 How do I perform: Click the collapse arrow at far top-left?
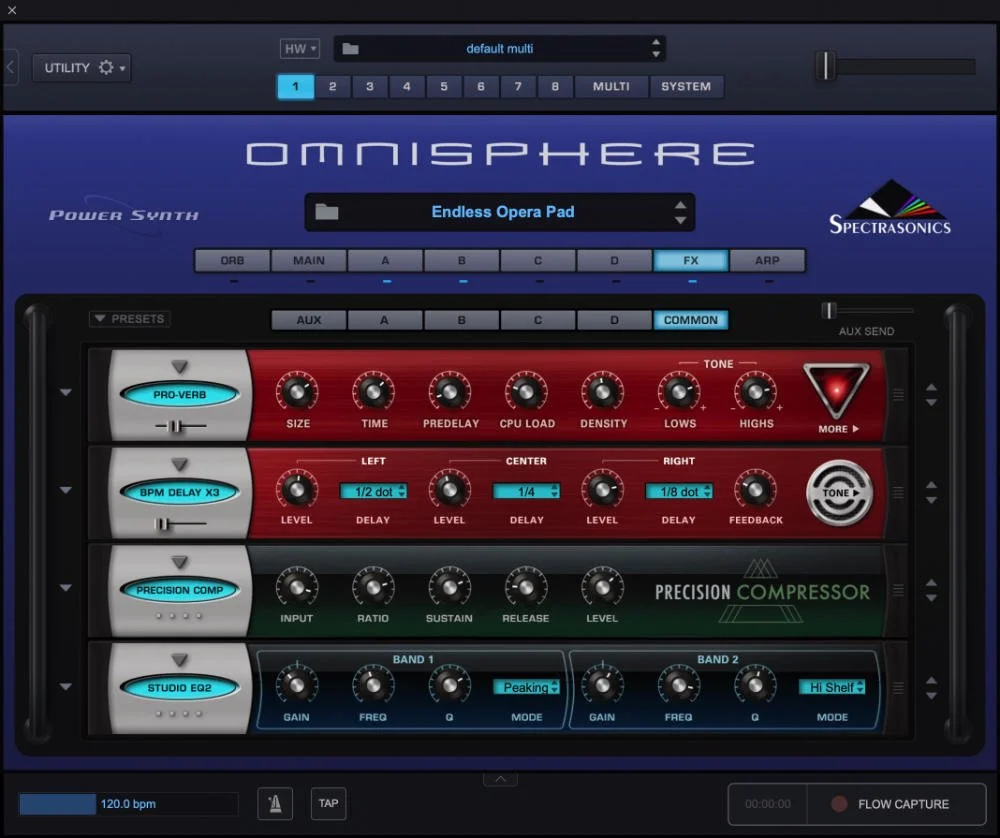[x=10, y=67]
